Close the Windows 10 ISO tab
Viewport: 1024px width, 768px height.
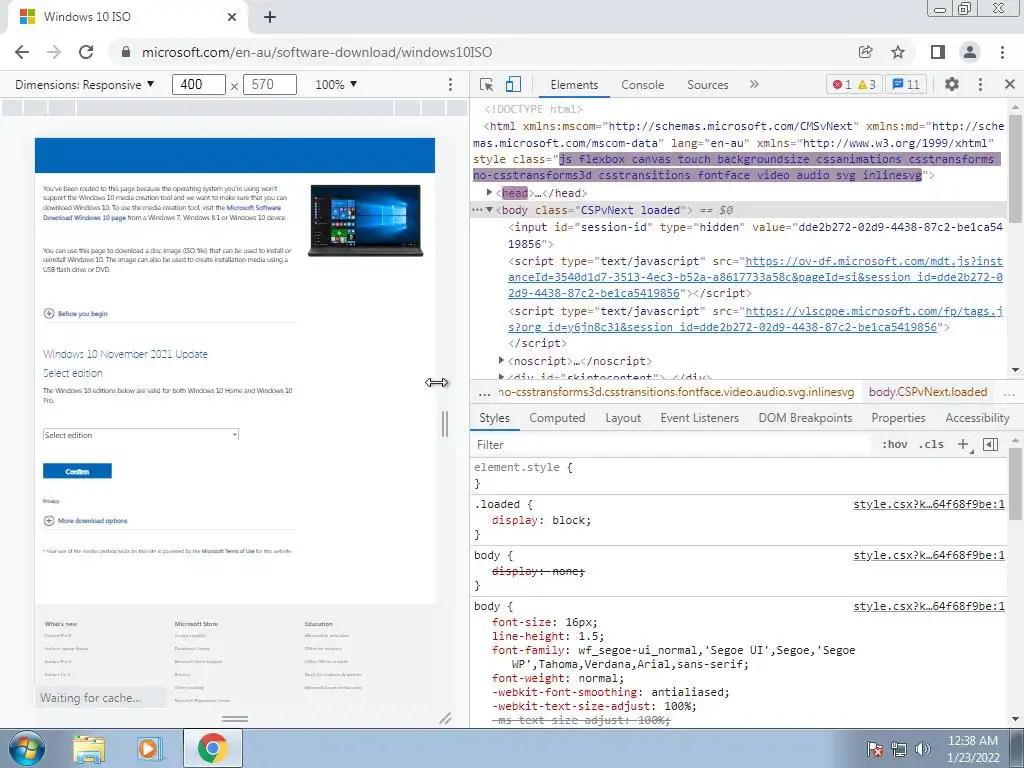point(232,17)
